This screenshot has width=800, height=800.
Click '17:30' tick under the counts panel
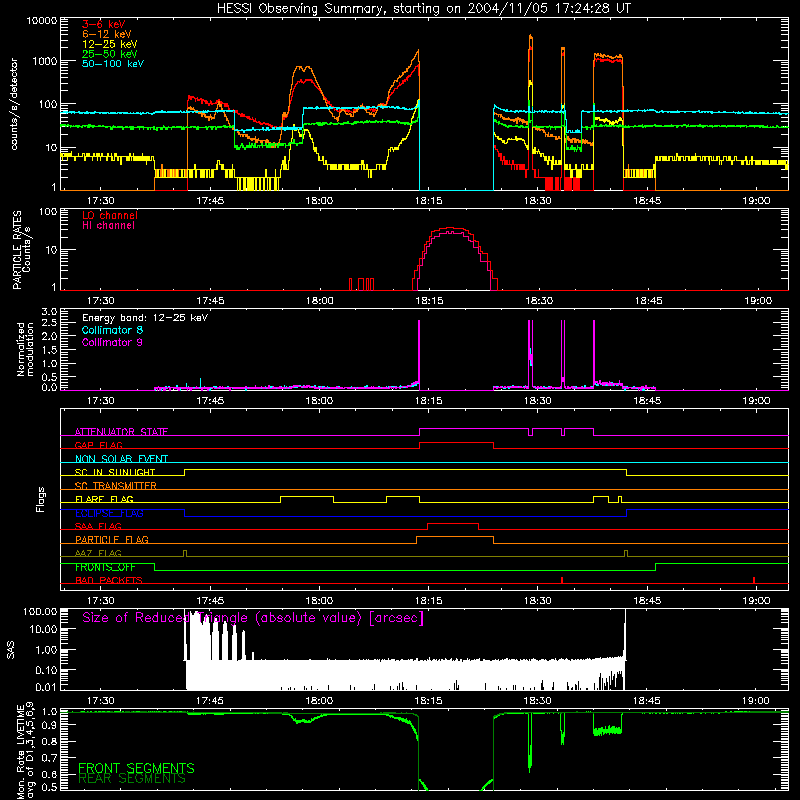[101, 201]
